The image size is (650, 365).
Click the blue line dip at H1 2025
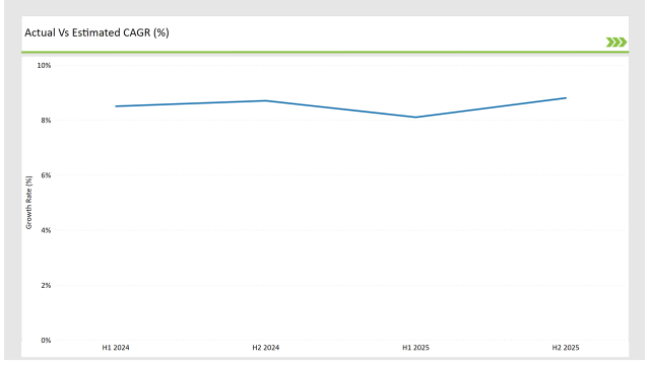click(416, 117)
